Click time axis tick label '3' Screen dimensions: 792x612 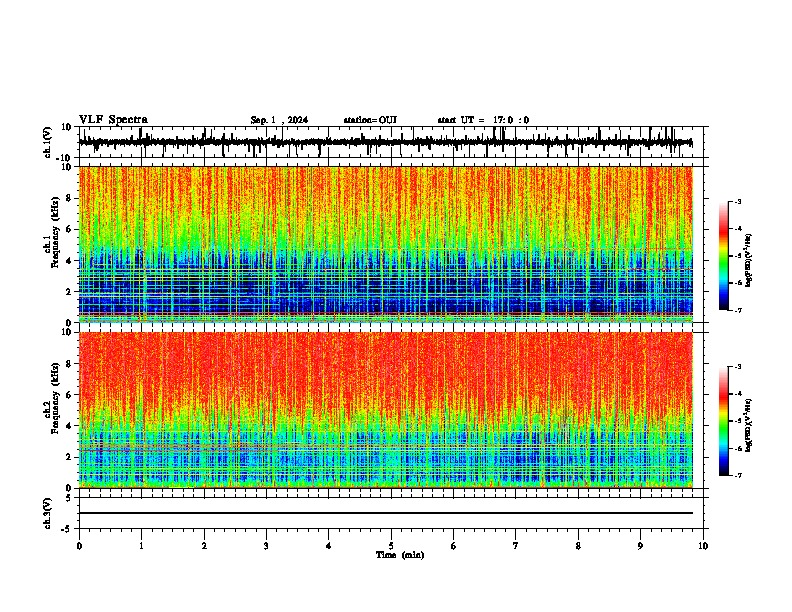coord(266,546)
